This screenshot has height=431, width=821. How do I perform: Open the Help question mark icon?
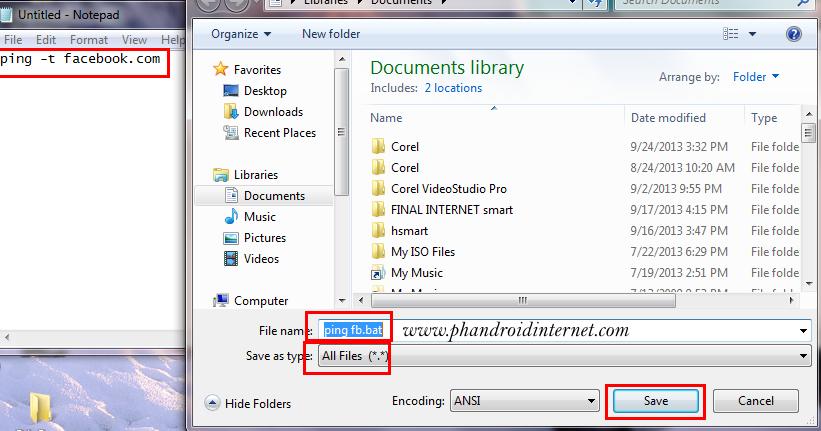click(x=794, y=34)
